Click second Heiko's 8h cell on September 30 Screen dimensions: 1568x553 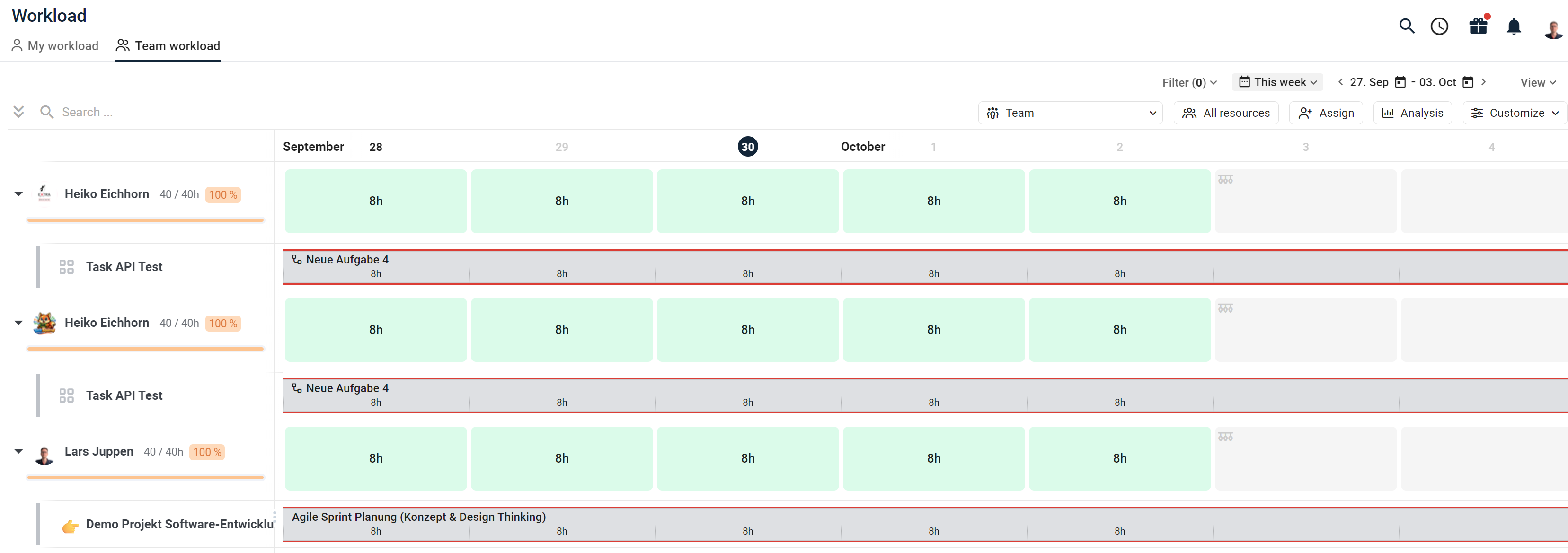point(747,330)
